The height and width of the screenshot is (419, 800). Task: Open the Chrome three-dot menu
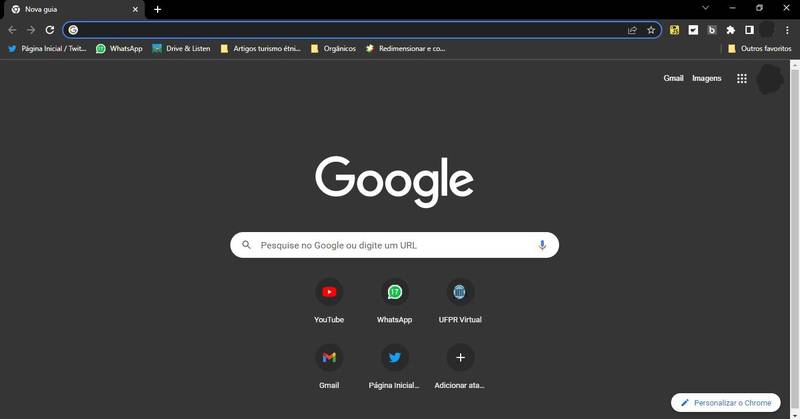pos(787,30)
